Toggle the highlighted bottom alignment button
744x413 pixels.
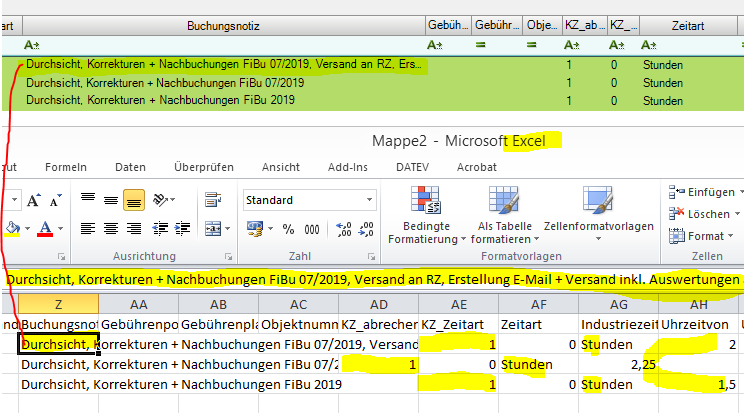click(134, 200)
